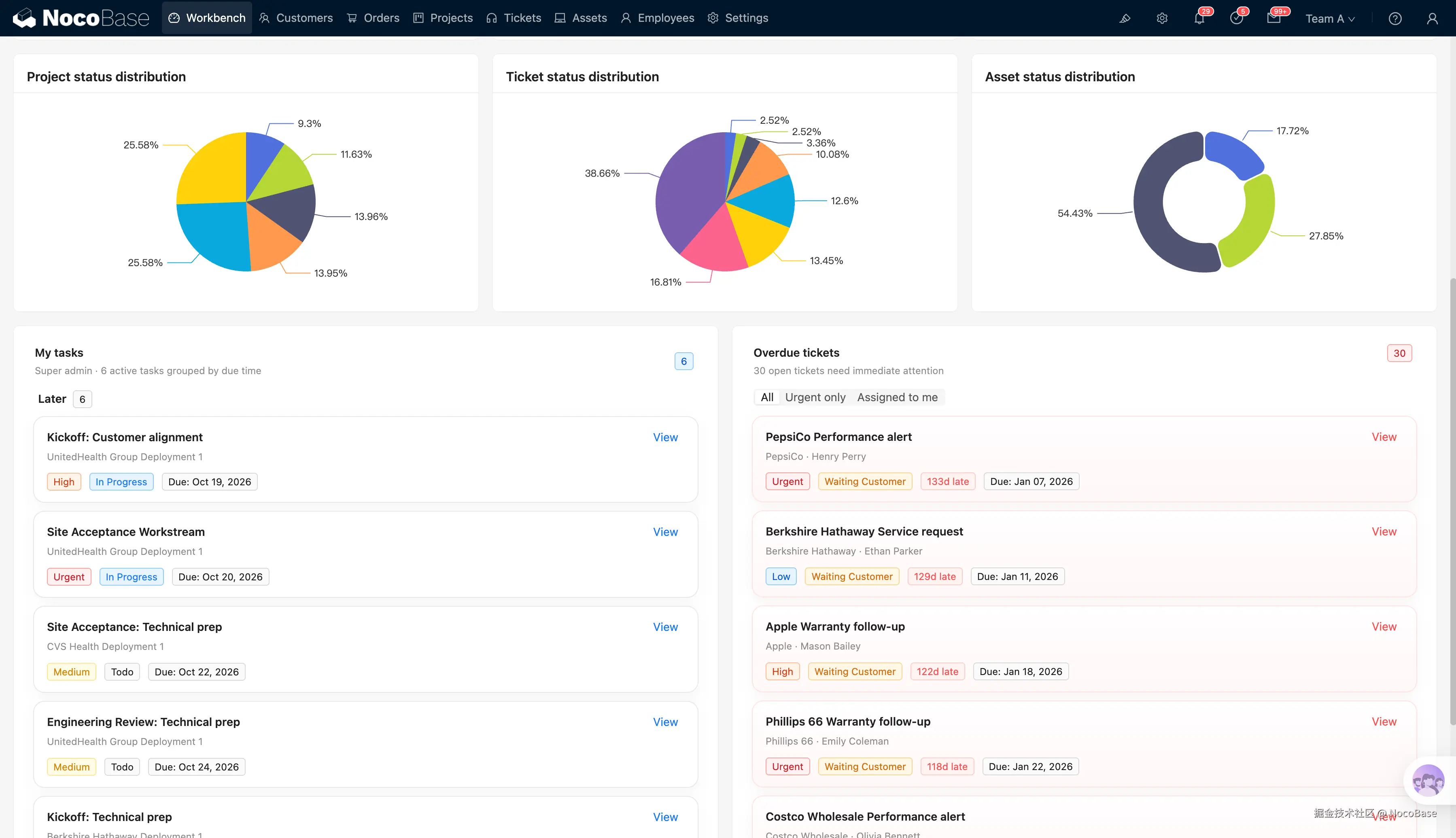View the Site Acceptance: Technical prep task
This screenshot has width=1456, height=838.
[665, 627]
